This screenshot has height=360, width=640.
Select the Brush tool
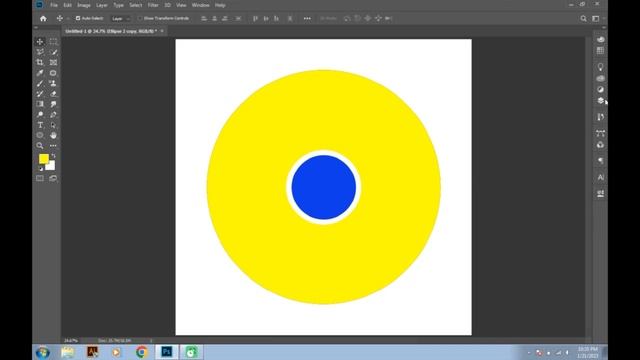pos(40,83)
